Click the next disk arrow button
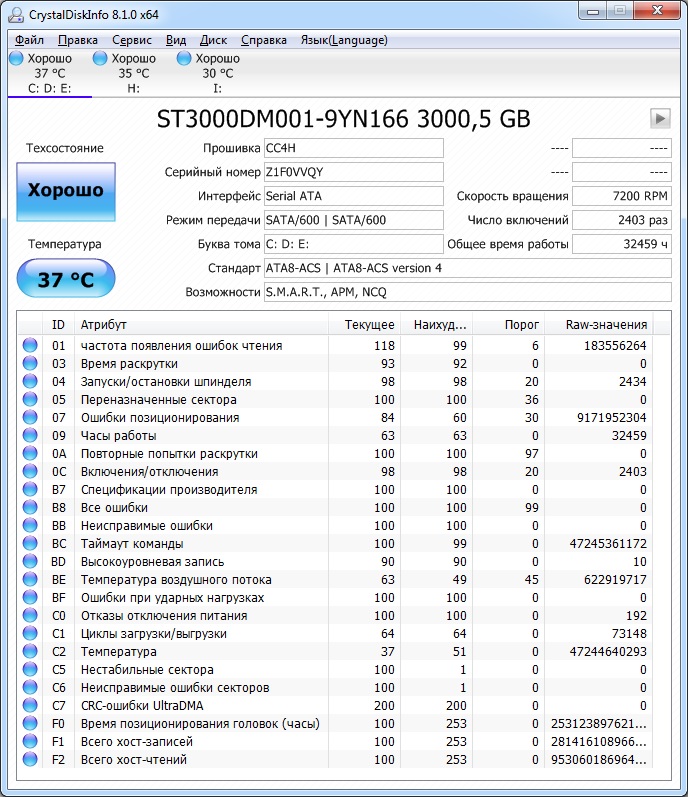The image size is (688, 797). pyautogui.click(x=659, y=118)
